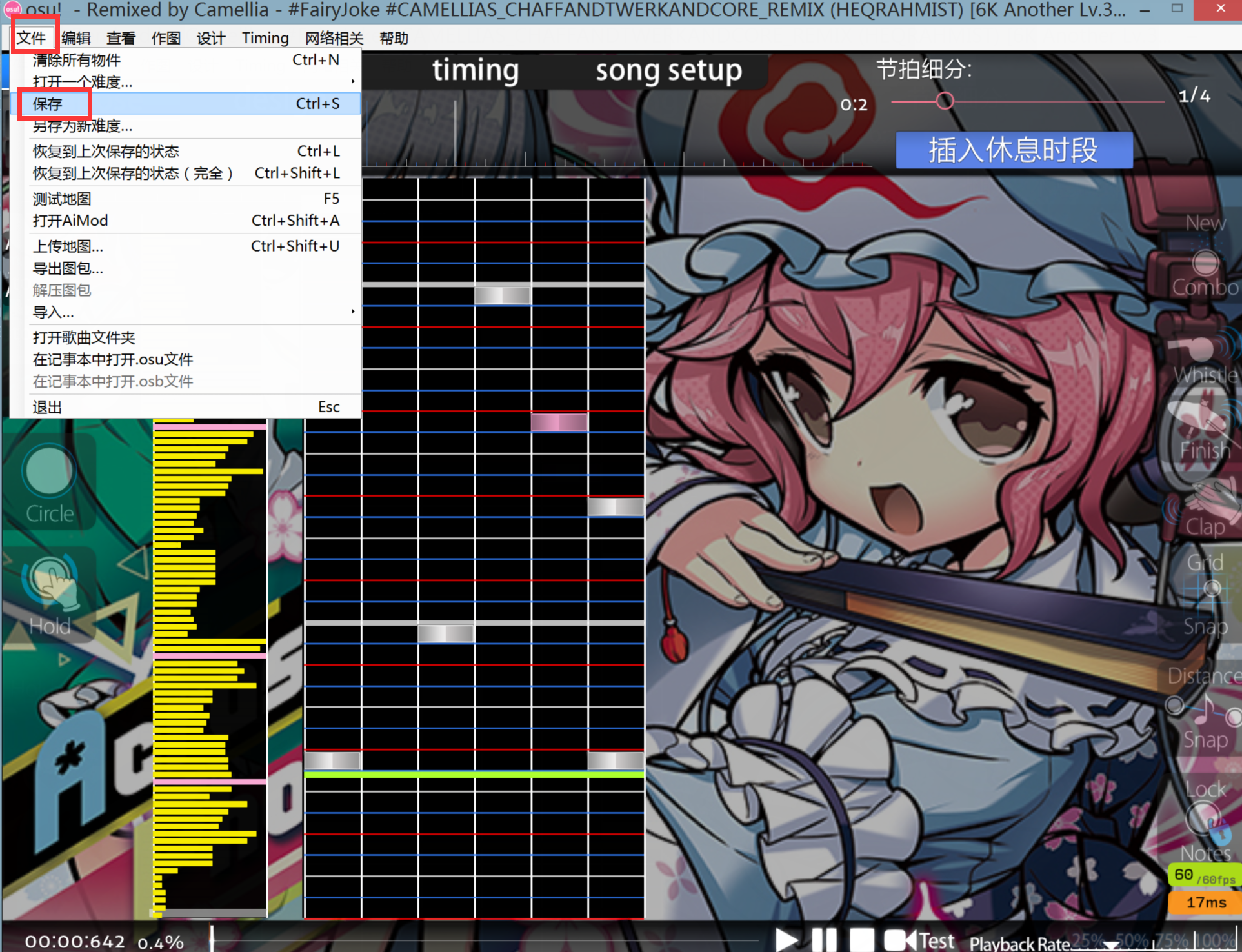Close the osu! editor window
Screen dimensions: 1242x952
point(1219,10)
